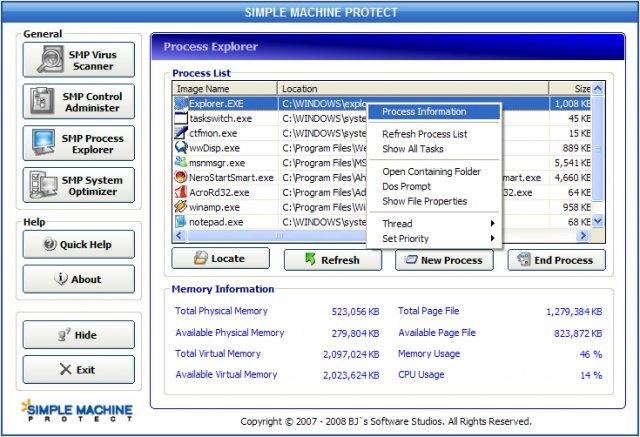The width and height of the screenshot is (640, 437).
Task: Exit Simple Machine Protect
Action: (x=79, y=370)
